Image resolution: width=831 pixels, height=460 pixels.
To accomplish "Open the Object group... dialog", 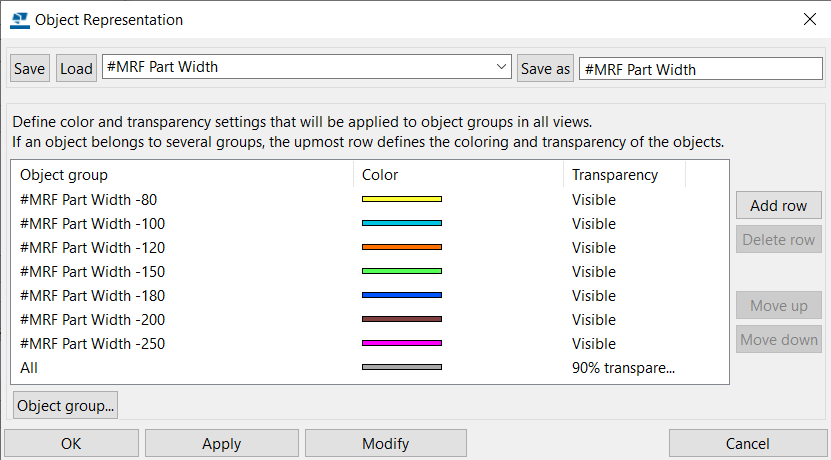I will pyautogui.click(x=65, y=405).
